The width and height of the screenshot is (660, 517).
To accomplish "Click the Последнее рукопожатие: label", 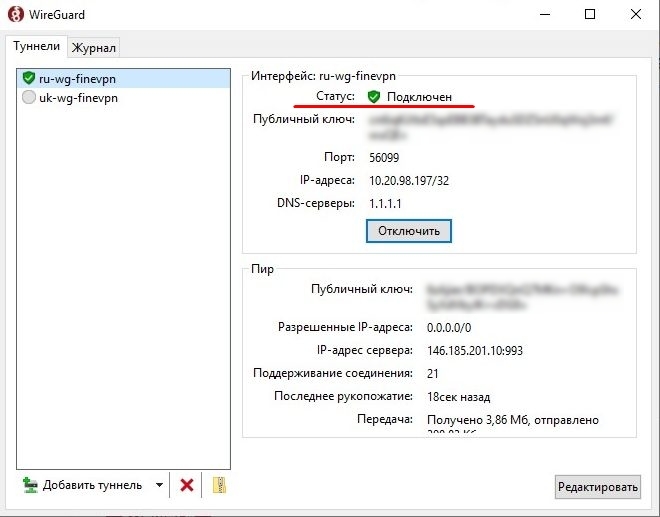I will click(x=343, y=396).
